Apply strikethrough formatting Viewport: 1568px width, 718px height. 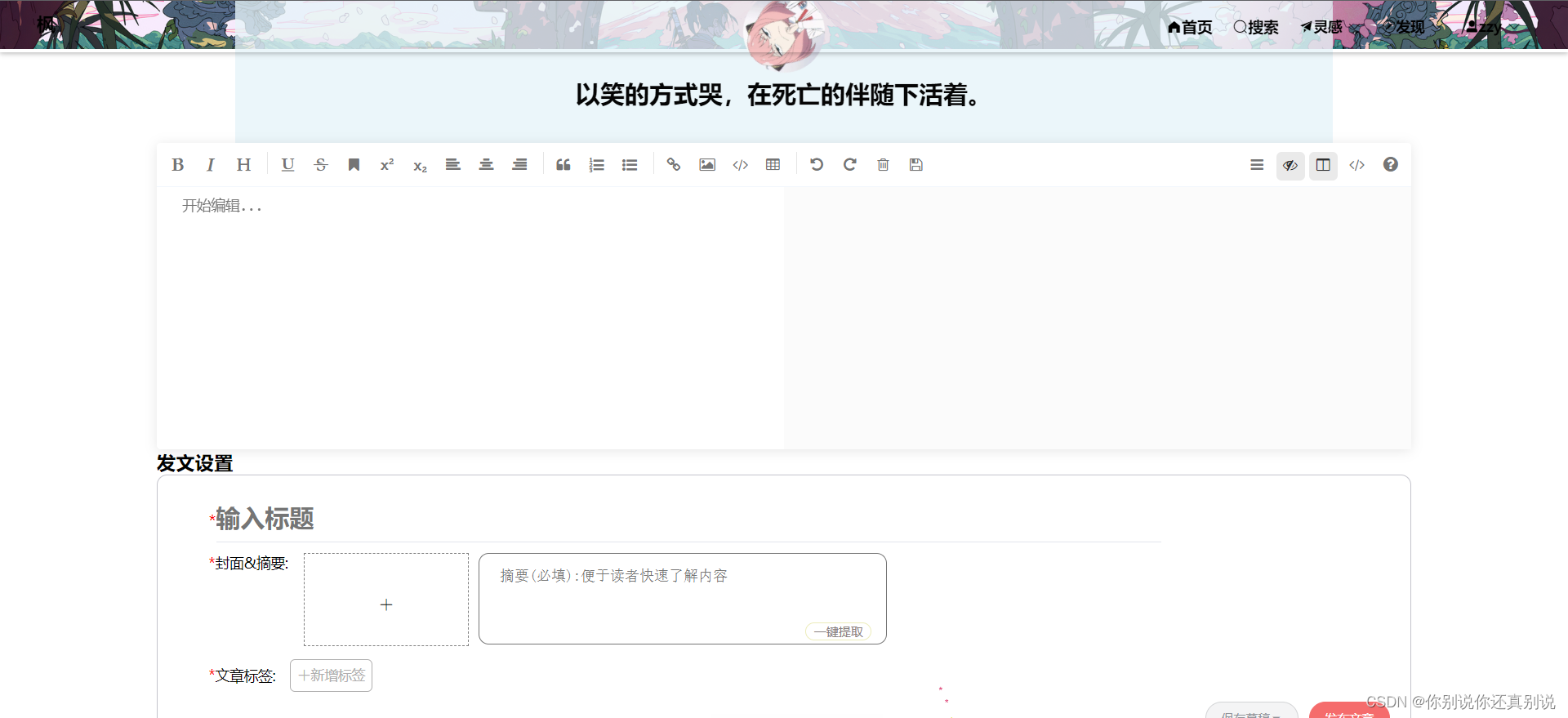pos(321,165)
